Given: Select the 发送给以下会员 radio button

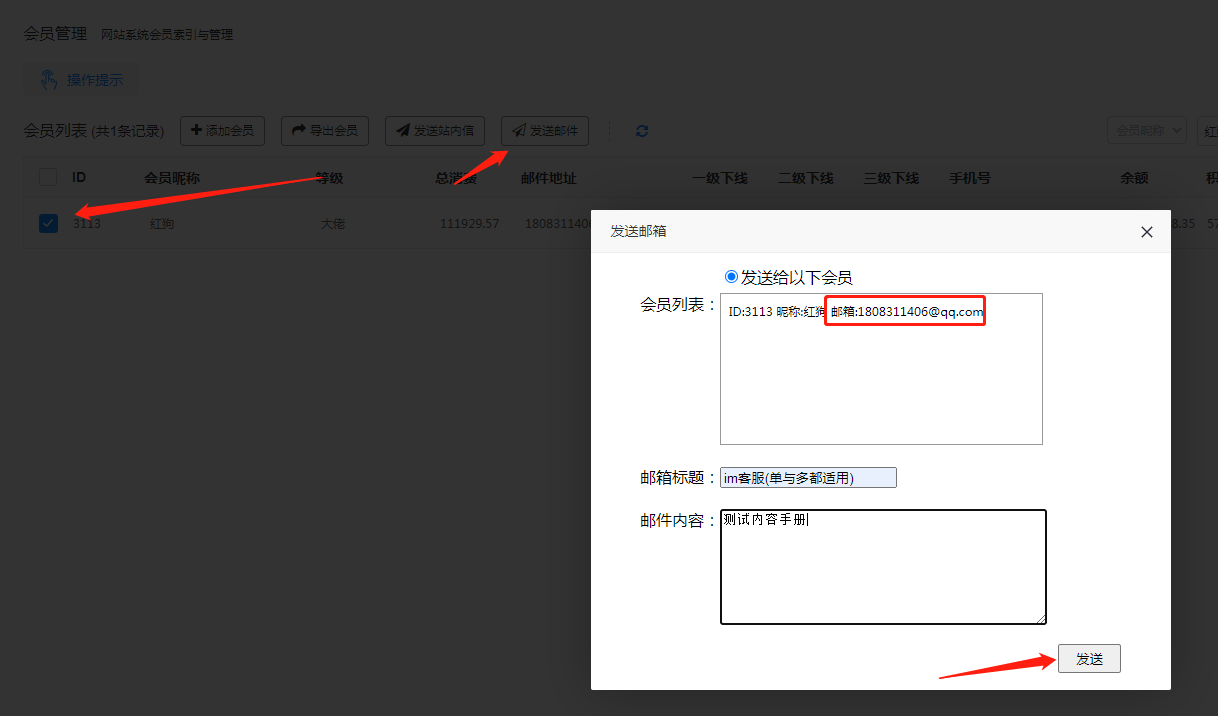Looking at the screenshot, I should (x=731, y=277).
